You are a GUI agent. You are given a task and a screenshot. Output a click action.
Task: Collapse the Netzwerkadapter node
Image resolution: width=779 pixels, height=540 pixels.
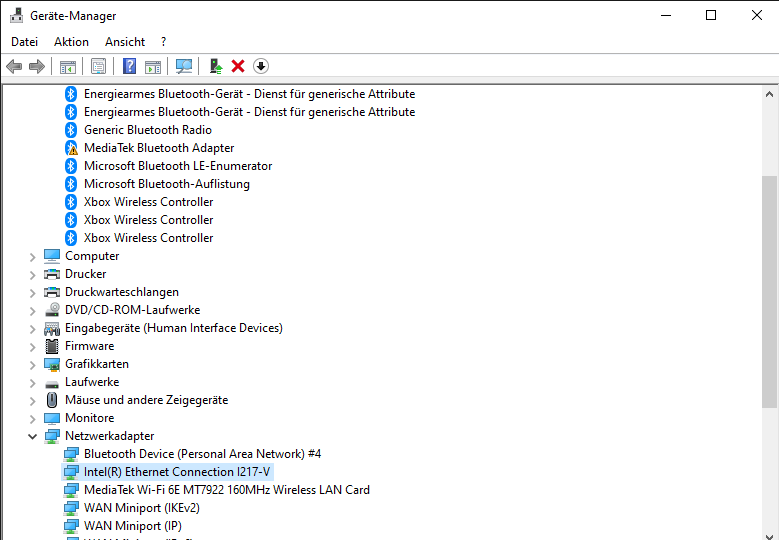click(32, 437)
